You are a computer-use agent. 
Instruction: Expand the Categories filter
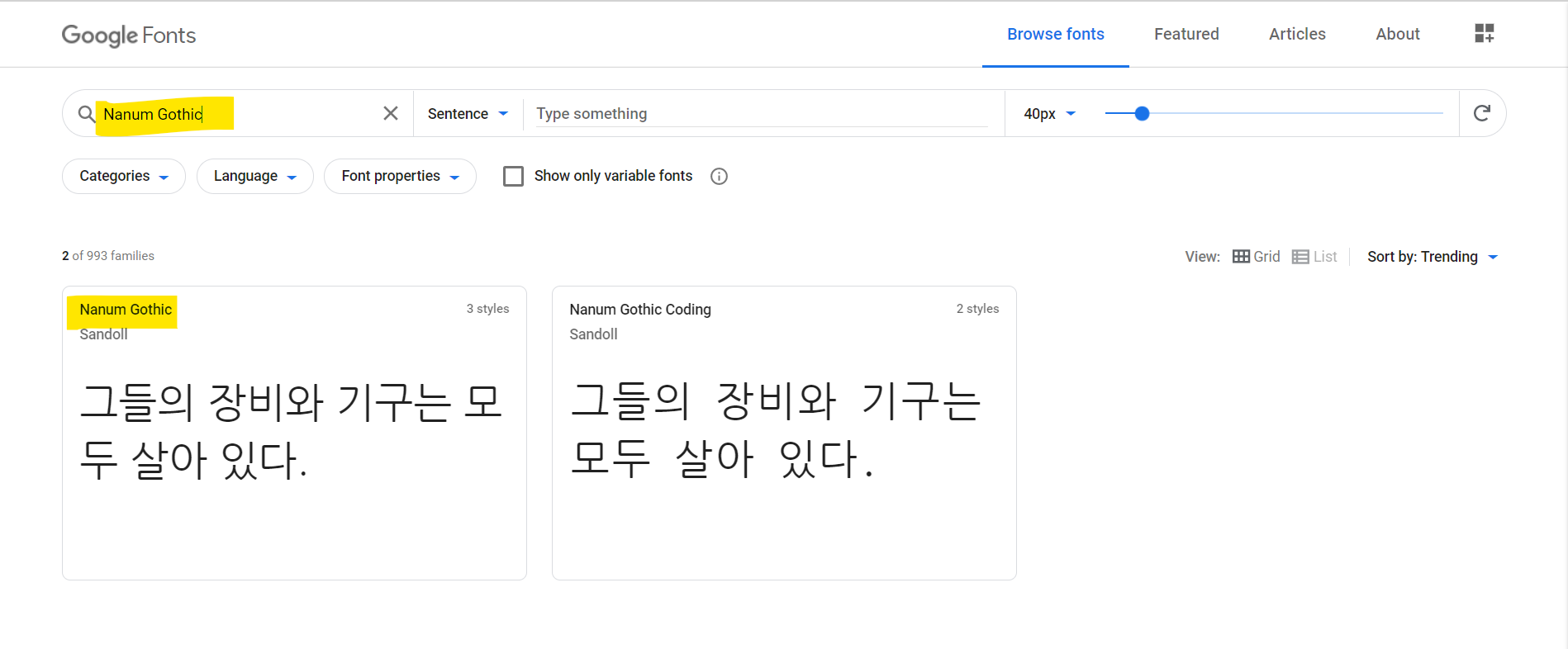tap(124, 176)
